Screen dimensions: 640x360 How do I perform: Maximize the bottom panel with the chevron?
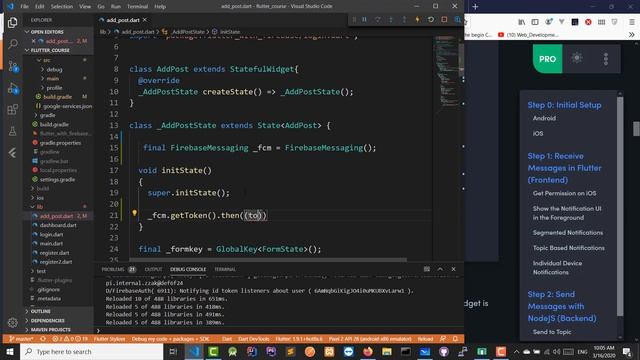pos(440,269)
